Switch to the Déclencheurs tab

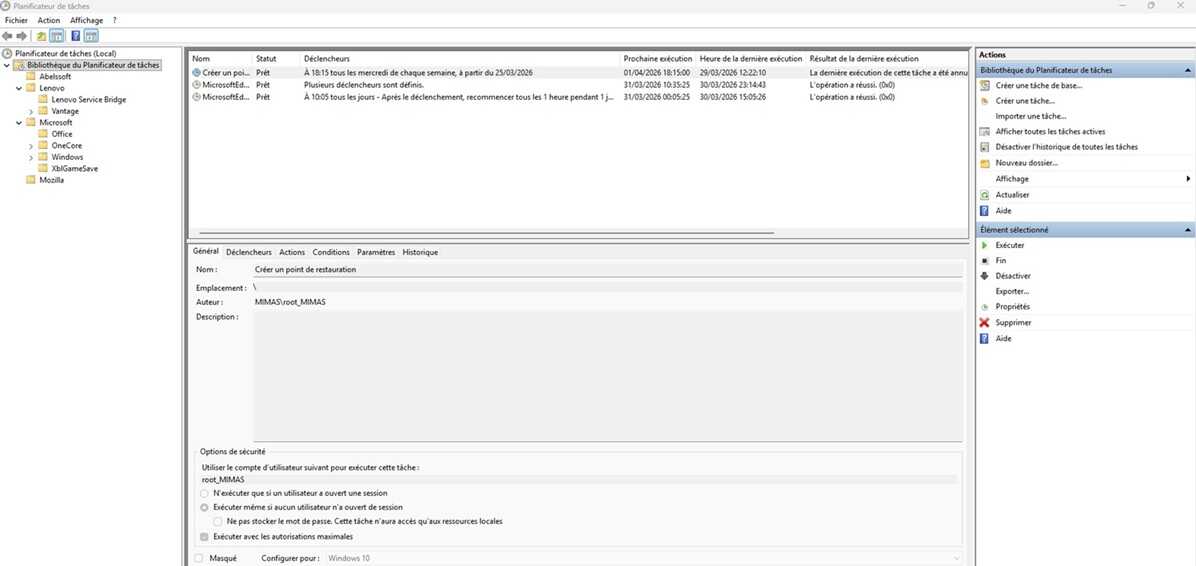pos(248,252)
